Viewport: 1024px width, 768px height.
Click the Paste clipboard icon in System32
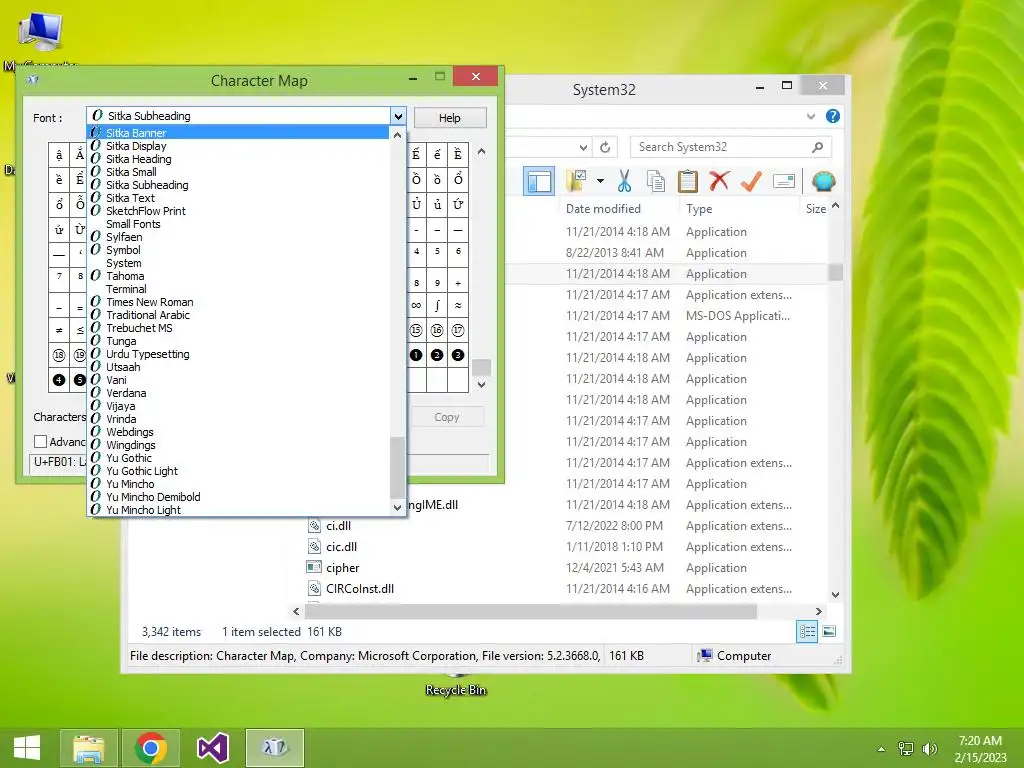pyautogui.click(x=687, y=181)
